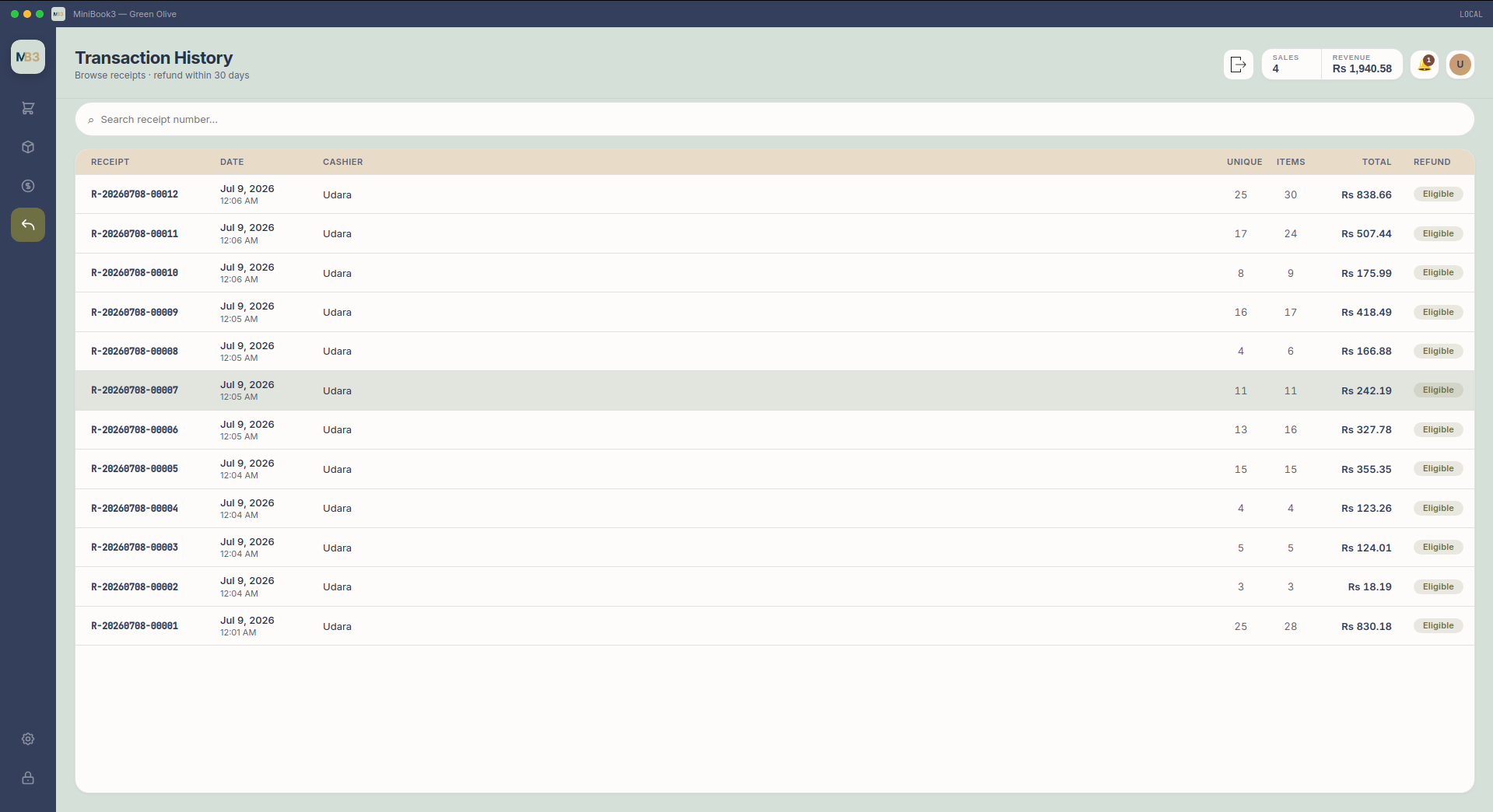Viewport: 1493px width, 812px height.
Task: Click Eligible badge for receipt 00006
Action: point(1438,429)
